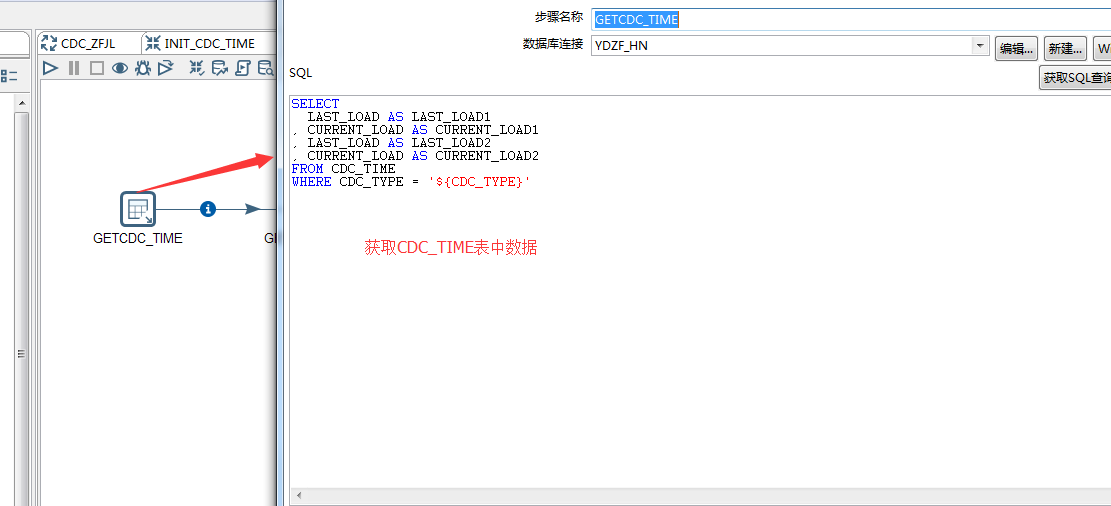Start debugging with the bug icon
Screen dimensions: 1111x506
point(143,68)
